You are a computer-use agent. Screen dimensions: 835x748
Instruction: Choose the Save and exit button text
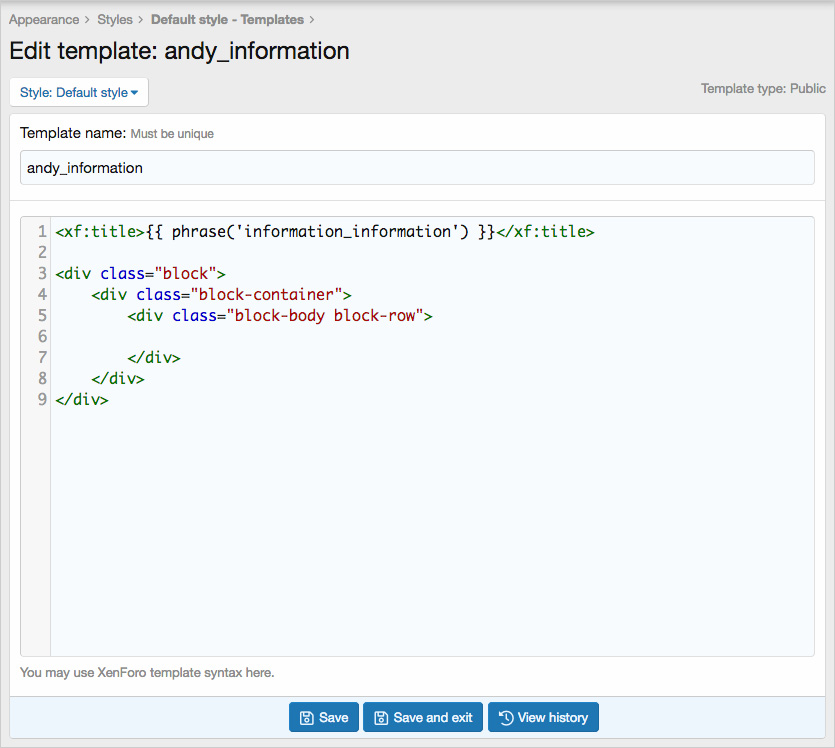pyautogui.click(x=433, y=718)
